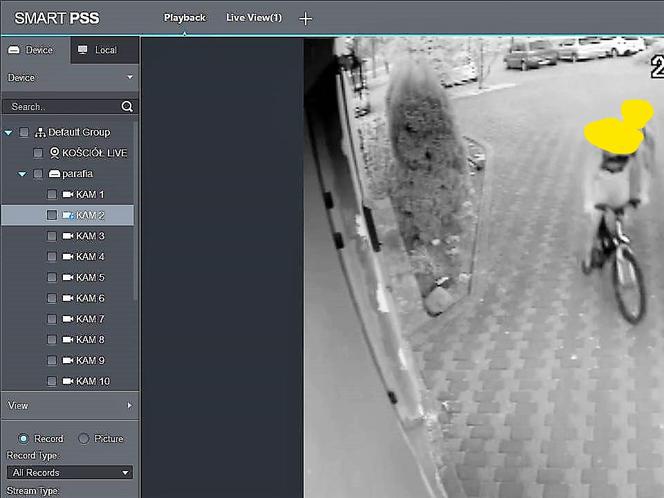Open the All Records dropdown
Image resolution: width=664 pixels, height=498 pixels.
coord(70,472)
